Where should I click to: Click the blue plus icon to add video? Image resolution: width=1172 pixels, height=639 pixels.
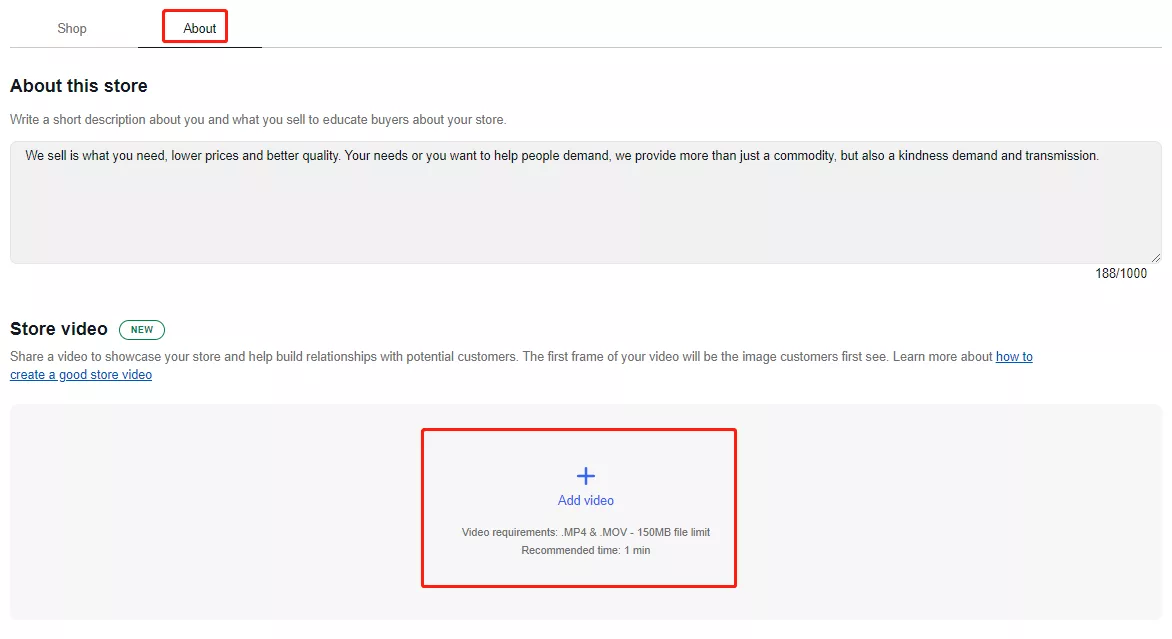[586, 476]
